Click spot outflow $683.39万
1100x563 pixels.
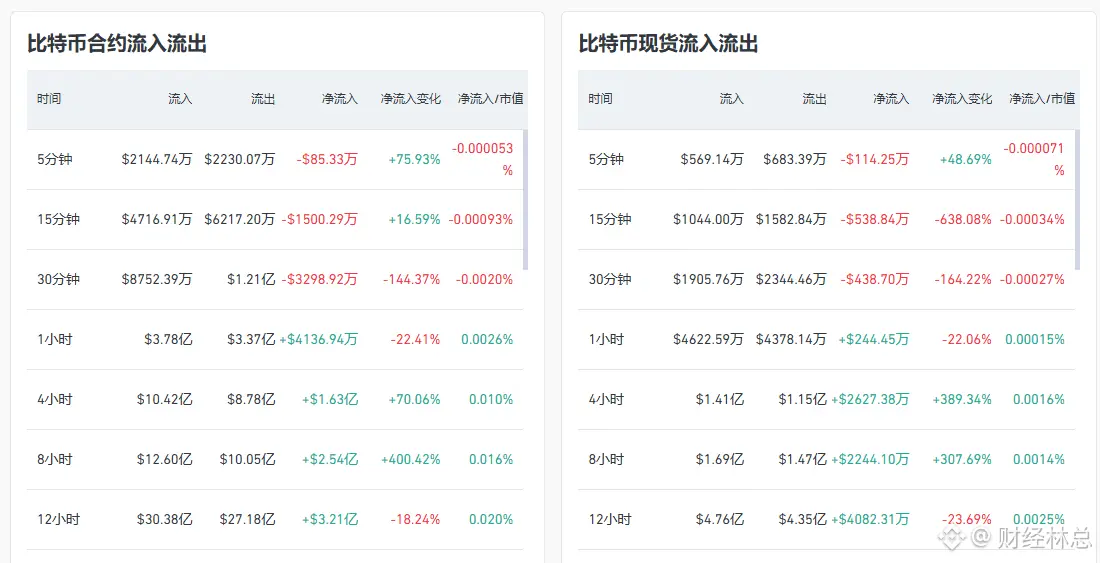[x=795, y=159]
